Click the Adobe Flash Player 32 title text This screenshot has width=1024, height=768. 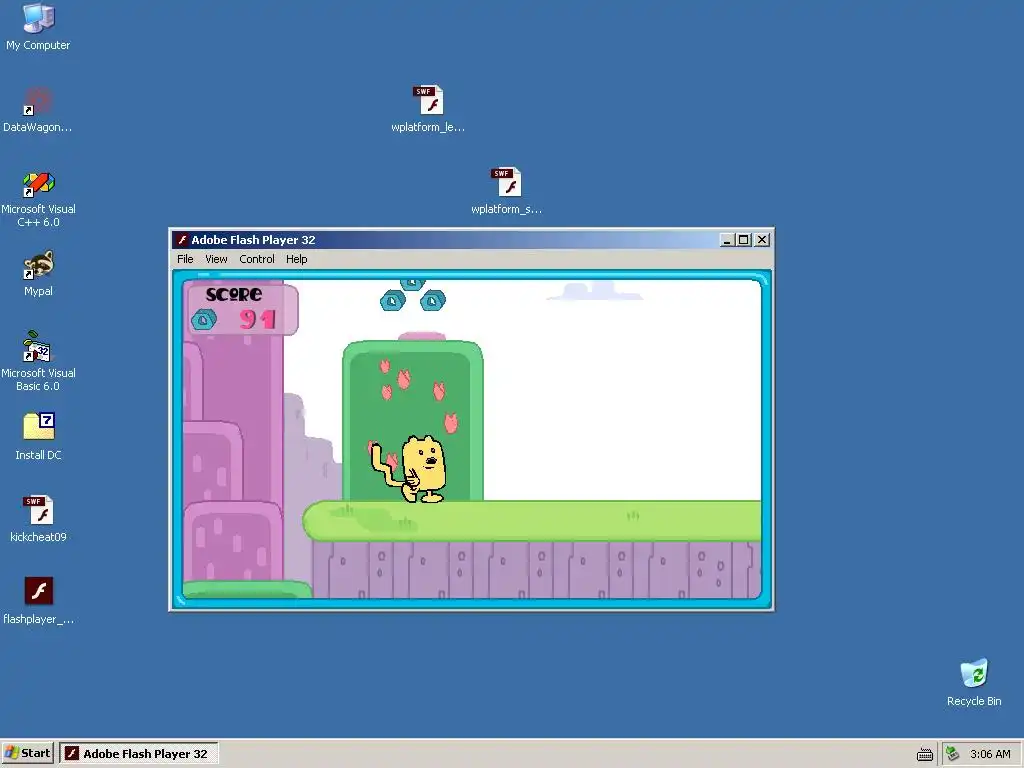[253, 240]
